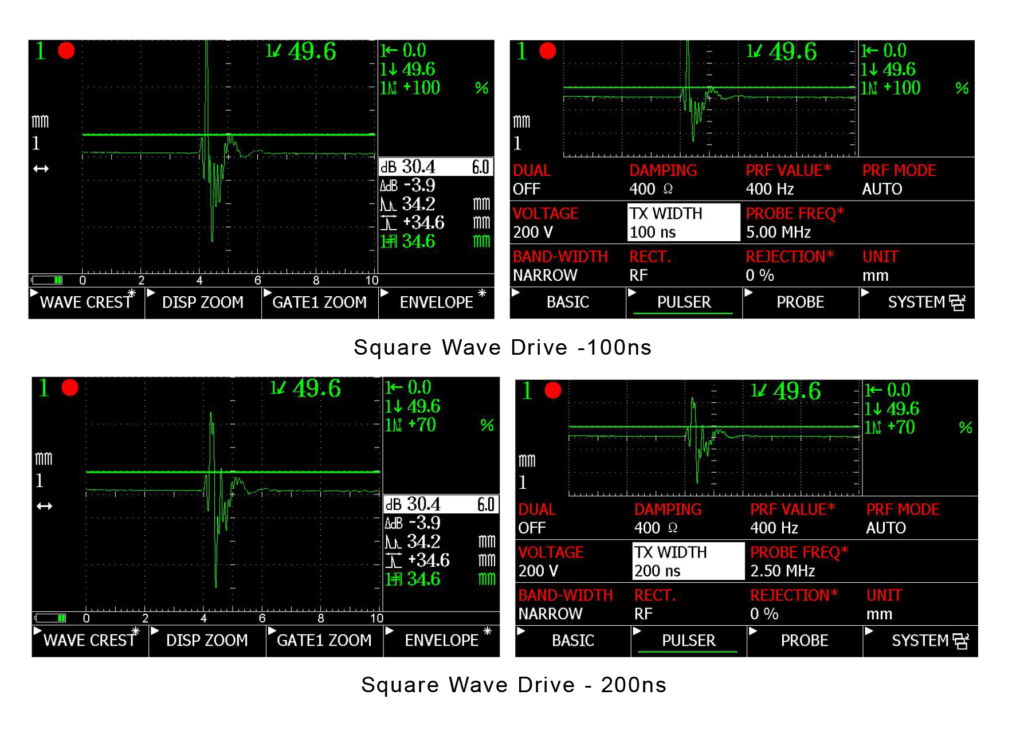Screen dimensions: 1024x730
Task: Select the TX WIDTH 200 ns field
Action: click(690, 561)
